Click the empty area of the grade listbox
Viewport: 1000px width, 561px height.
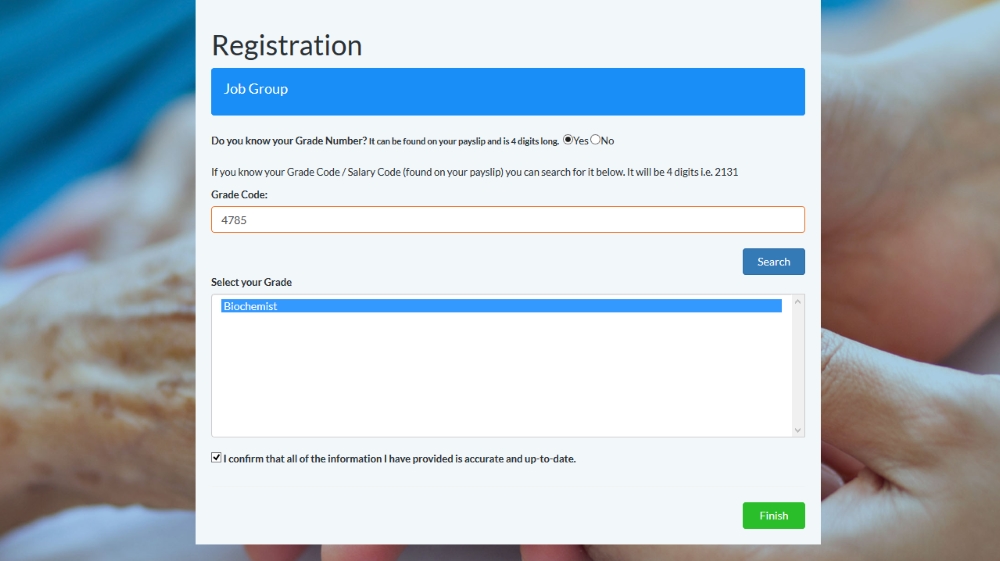click(x=501, y=375)
